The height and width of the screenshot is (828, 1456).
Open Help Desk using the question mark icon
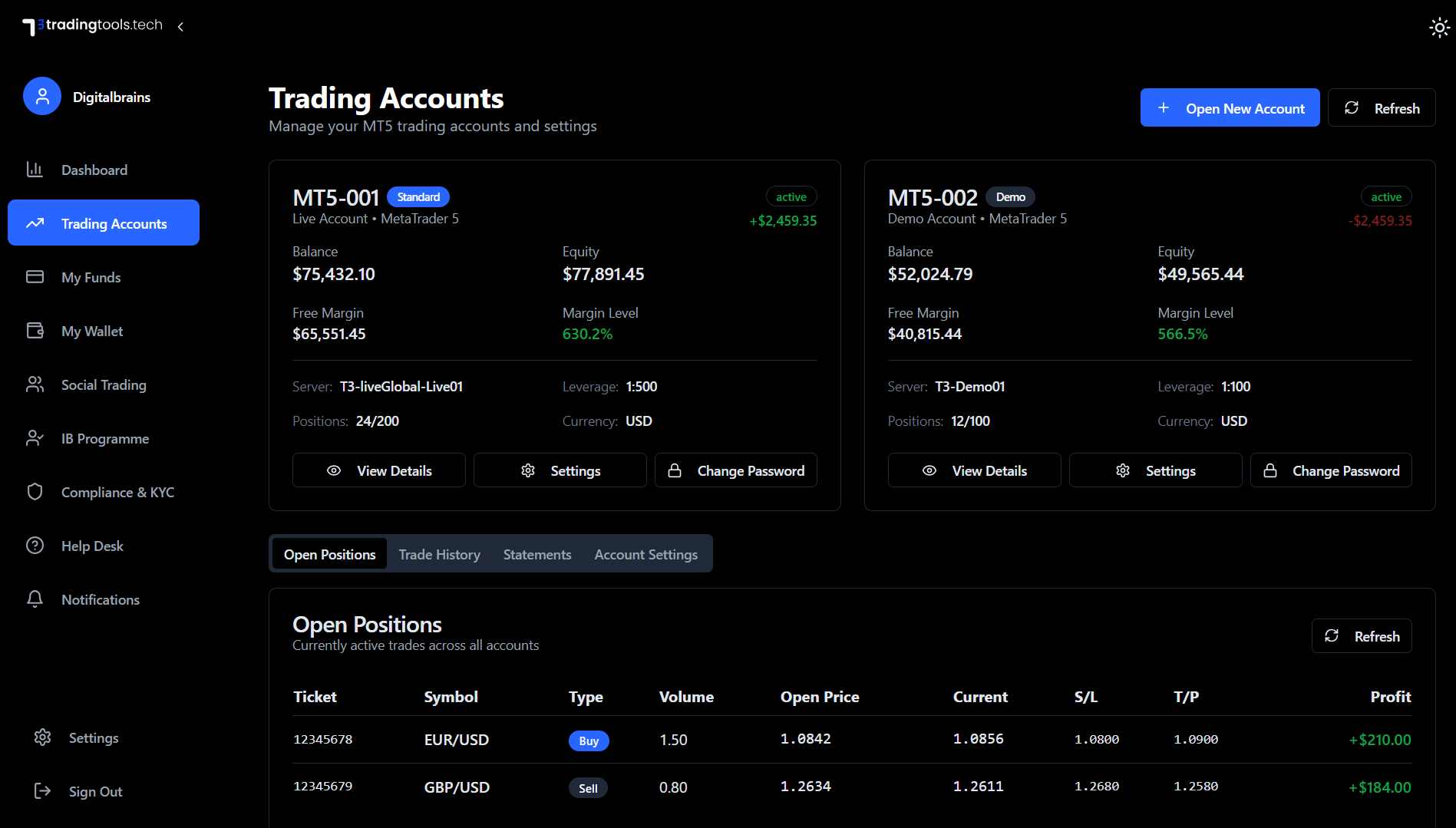35,546
